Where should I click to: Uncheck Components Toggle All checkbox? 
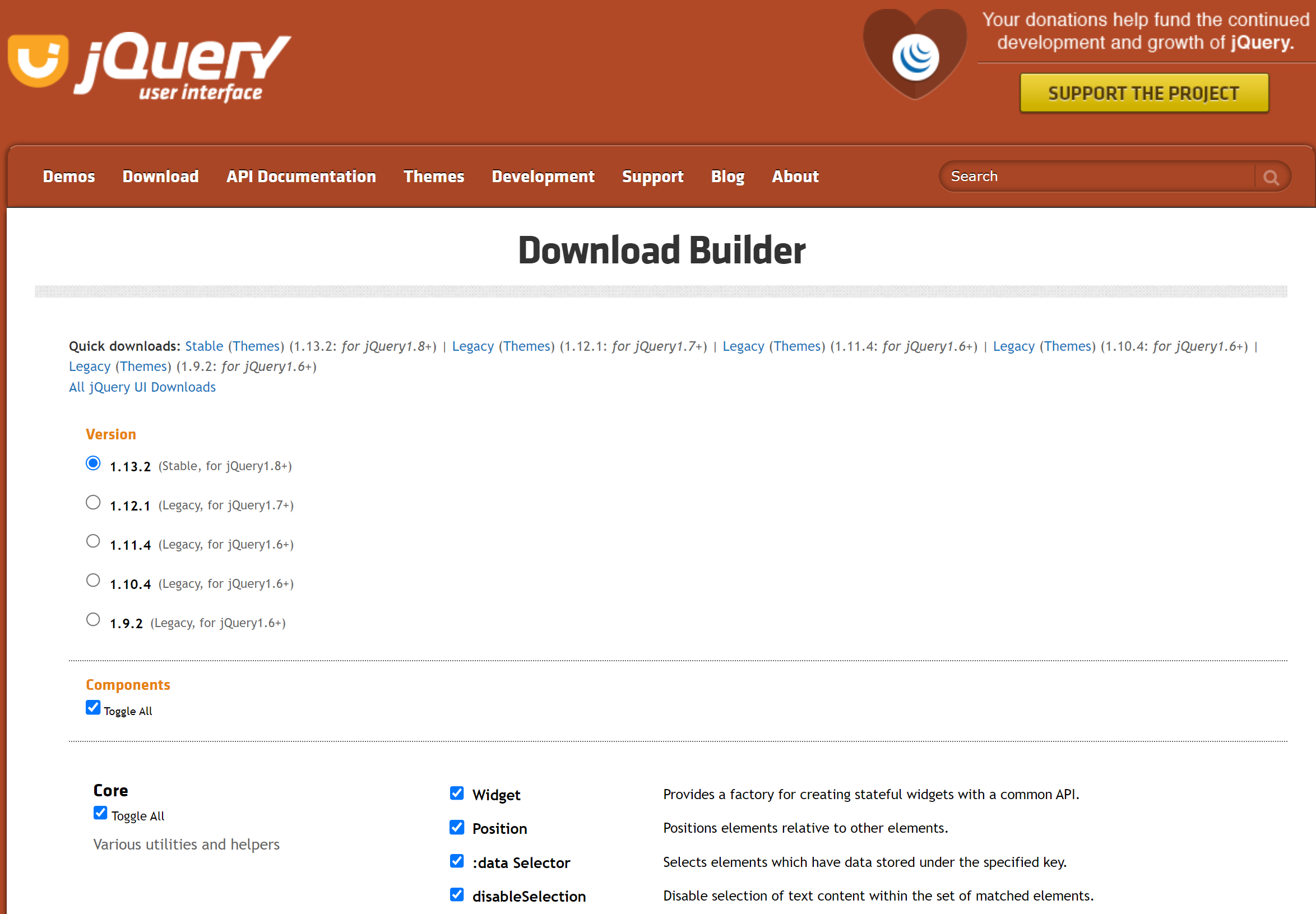tap(93, 708)
